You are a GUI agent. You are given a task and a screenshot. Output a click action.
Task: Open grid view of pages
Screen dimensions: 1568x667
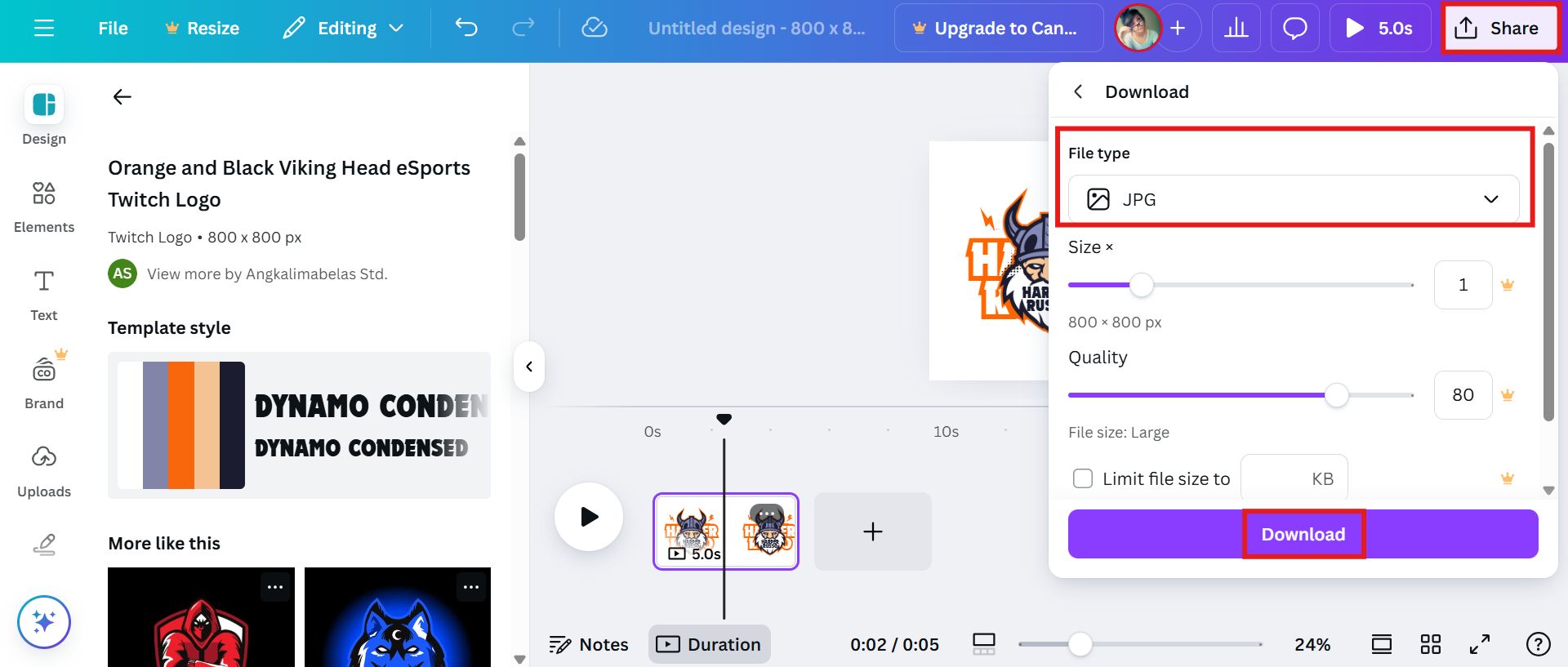coord(1431,644)
